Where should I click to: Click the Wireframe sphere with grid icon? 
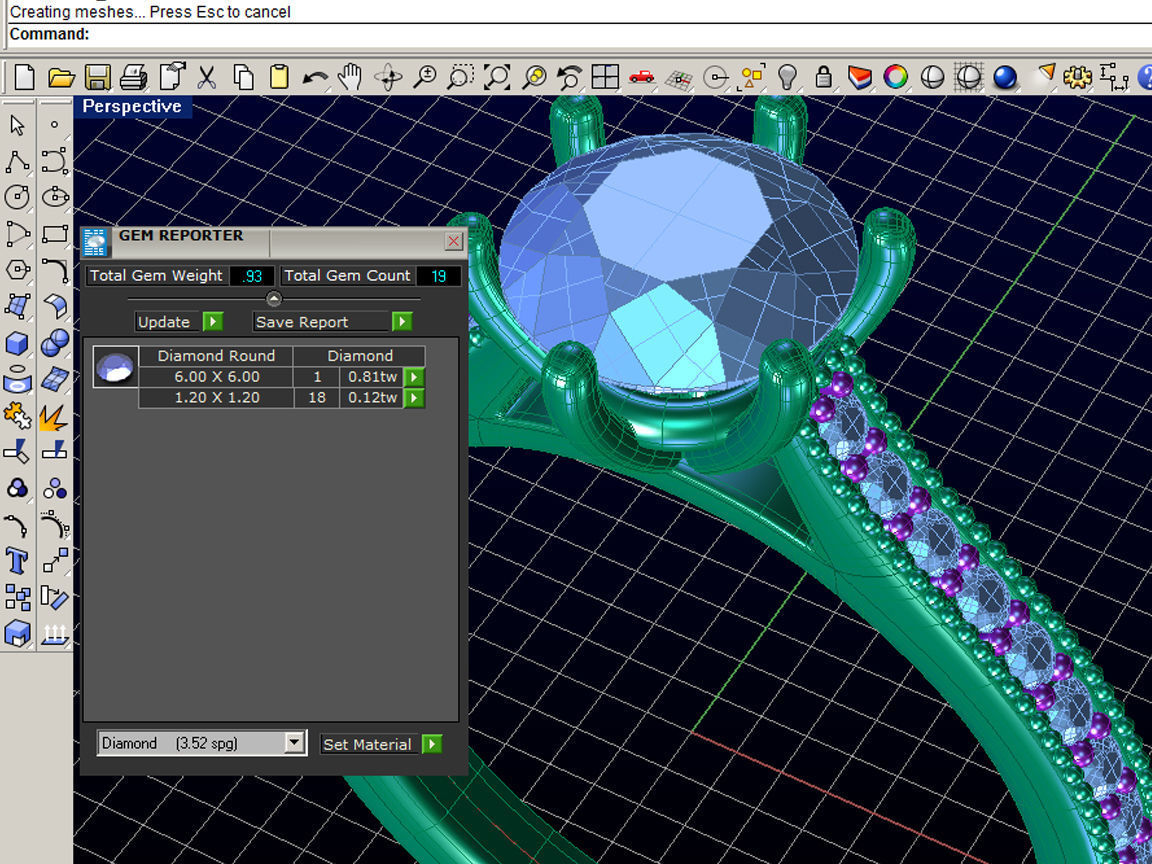968,76
